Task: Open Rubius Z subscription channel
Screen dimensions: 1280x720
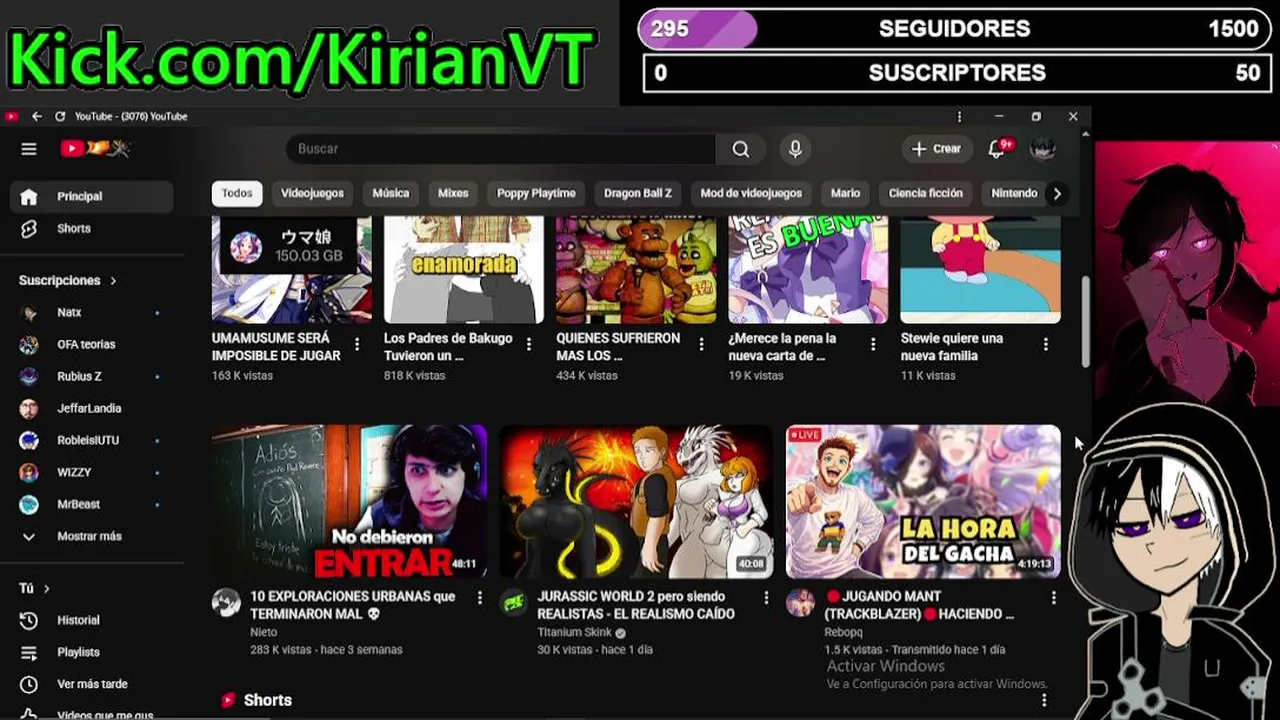Action: pyautogui.click(x=92, y=377)
